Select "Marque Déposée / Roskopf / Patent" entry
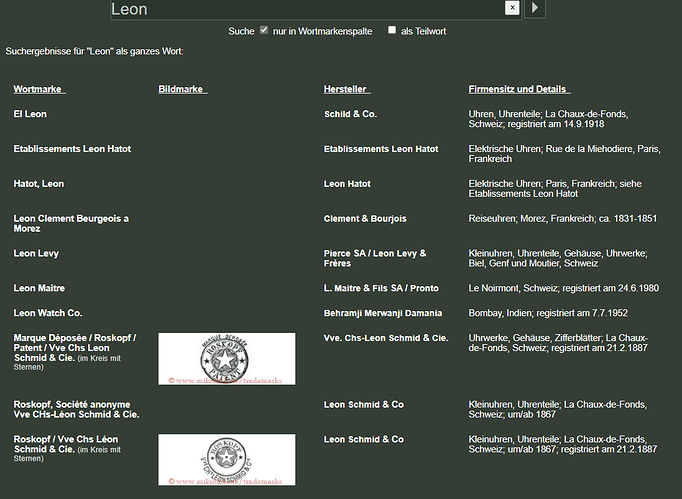The image size is (682, 499). (75, 352)
